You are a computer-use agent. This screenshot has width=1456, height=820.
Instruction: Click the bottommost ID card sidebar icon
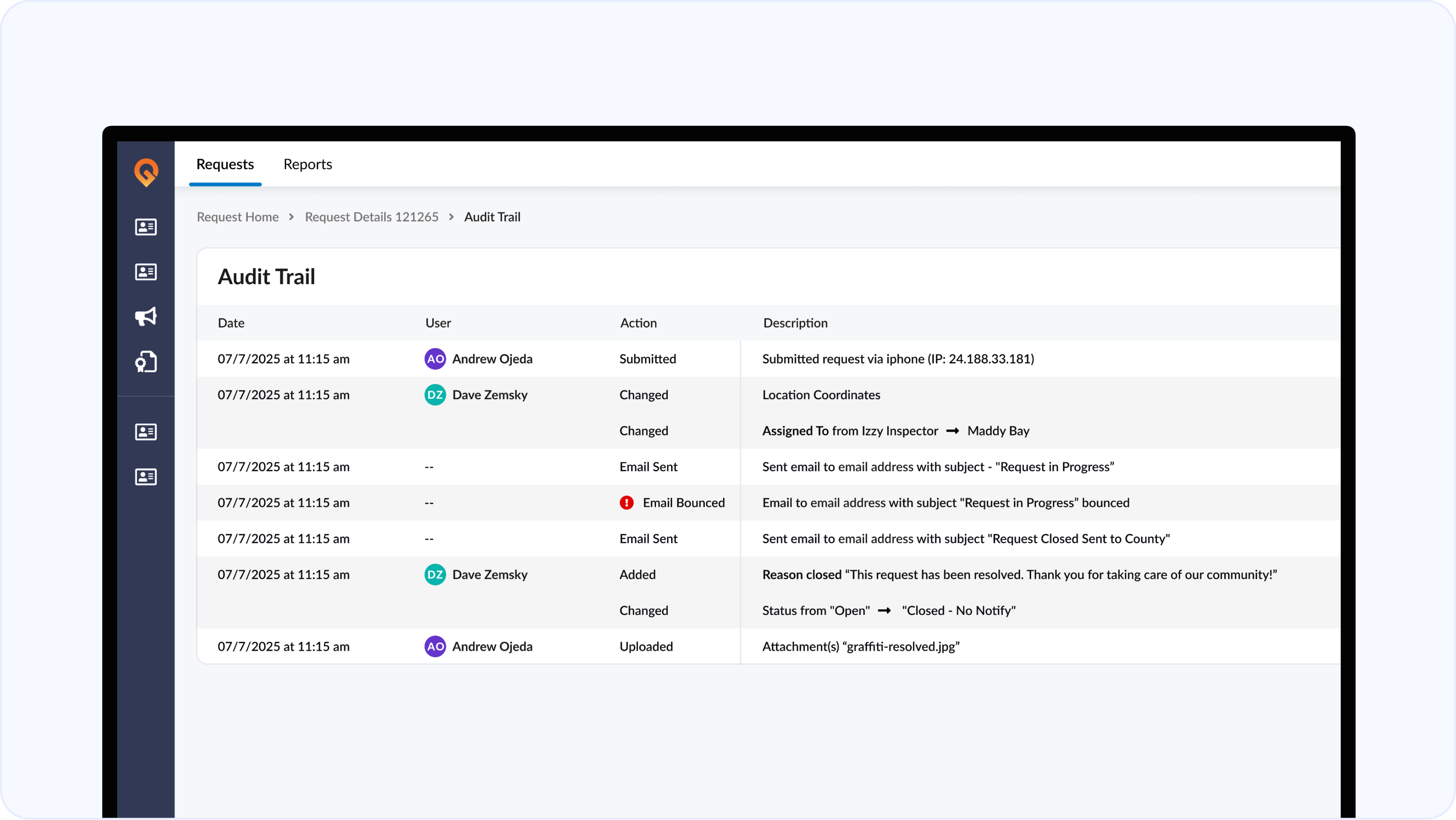[x=146, y=476]
